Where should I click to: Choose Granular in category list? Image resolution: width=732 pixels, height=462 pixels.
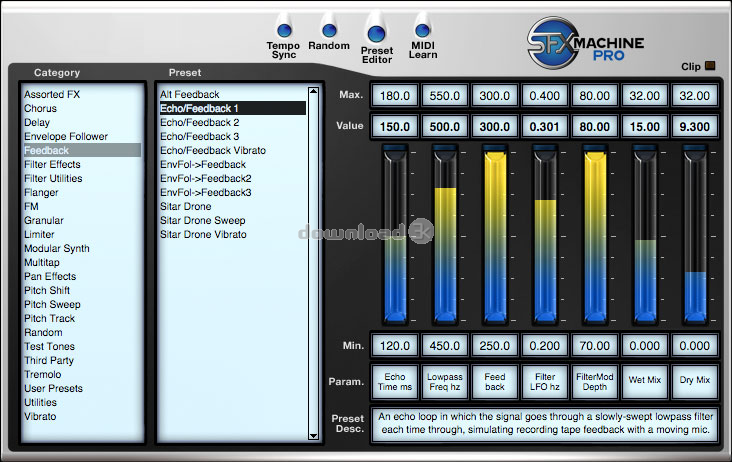click(44, 220)
